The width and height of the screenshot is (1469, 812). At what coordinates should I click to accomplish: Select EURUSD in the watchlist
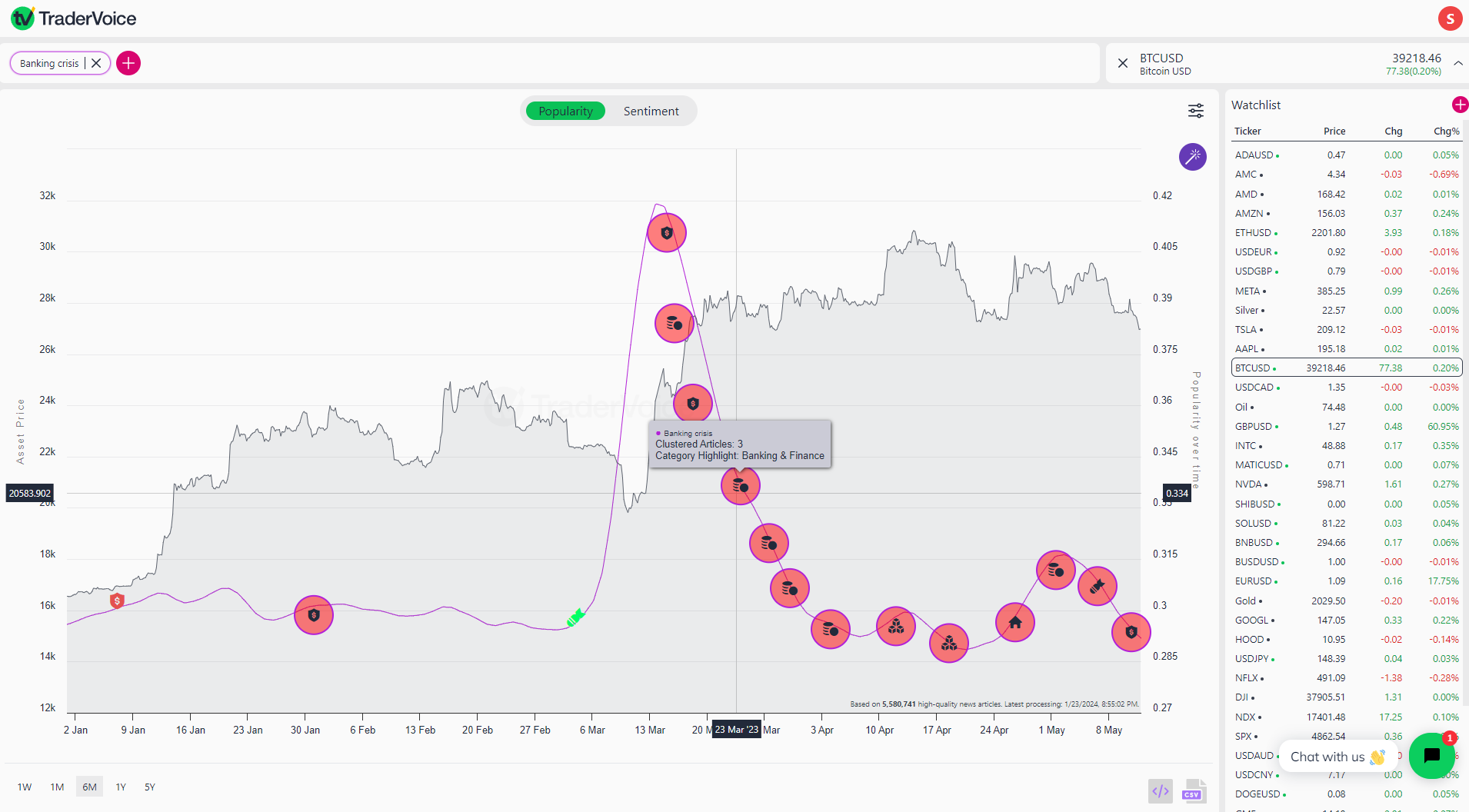[1347, 581]
